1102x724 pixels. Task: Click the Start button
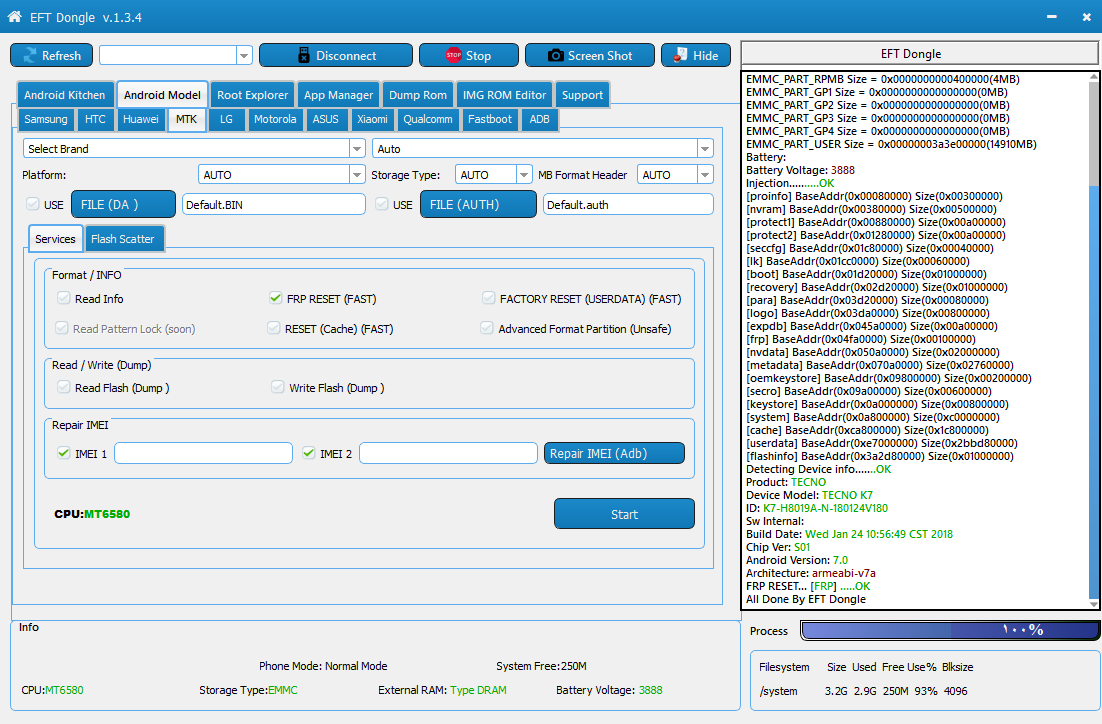point(624,514)
